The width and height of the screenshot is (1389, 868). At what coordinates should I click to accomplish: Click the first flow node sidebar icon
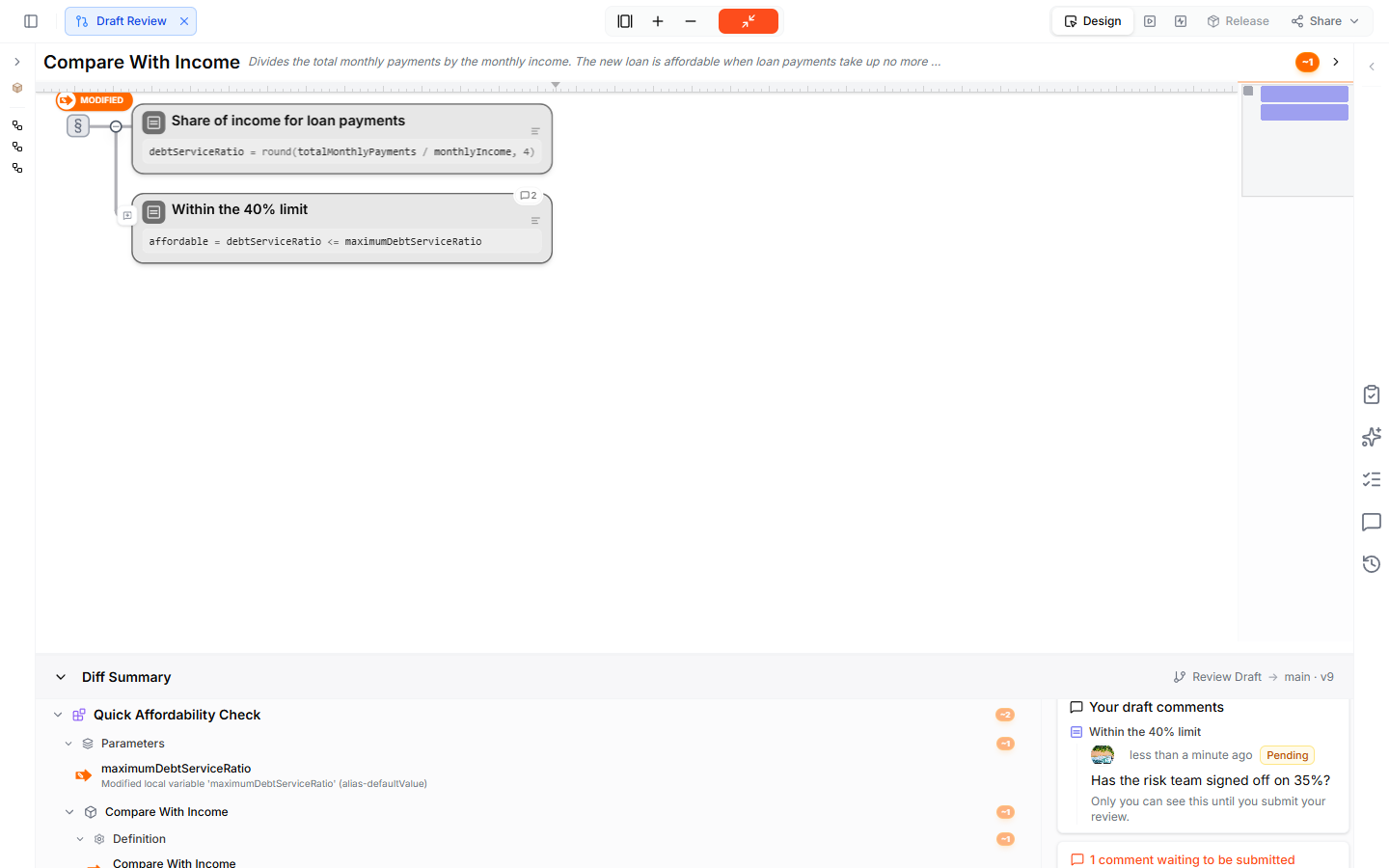click(17, 125)
